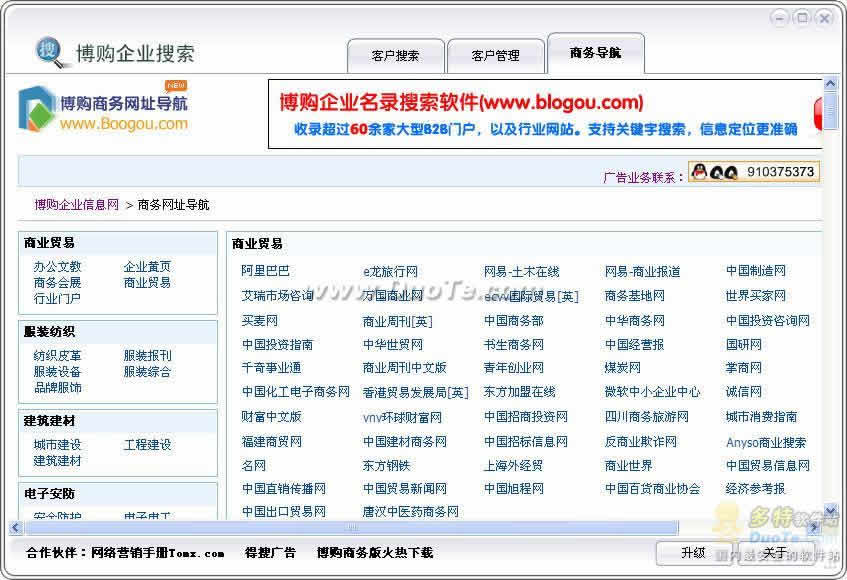Open the 青年创业网 site link
847x580 pixels.
pos(514,368)
